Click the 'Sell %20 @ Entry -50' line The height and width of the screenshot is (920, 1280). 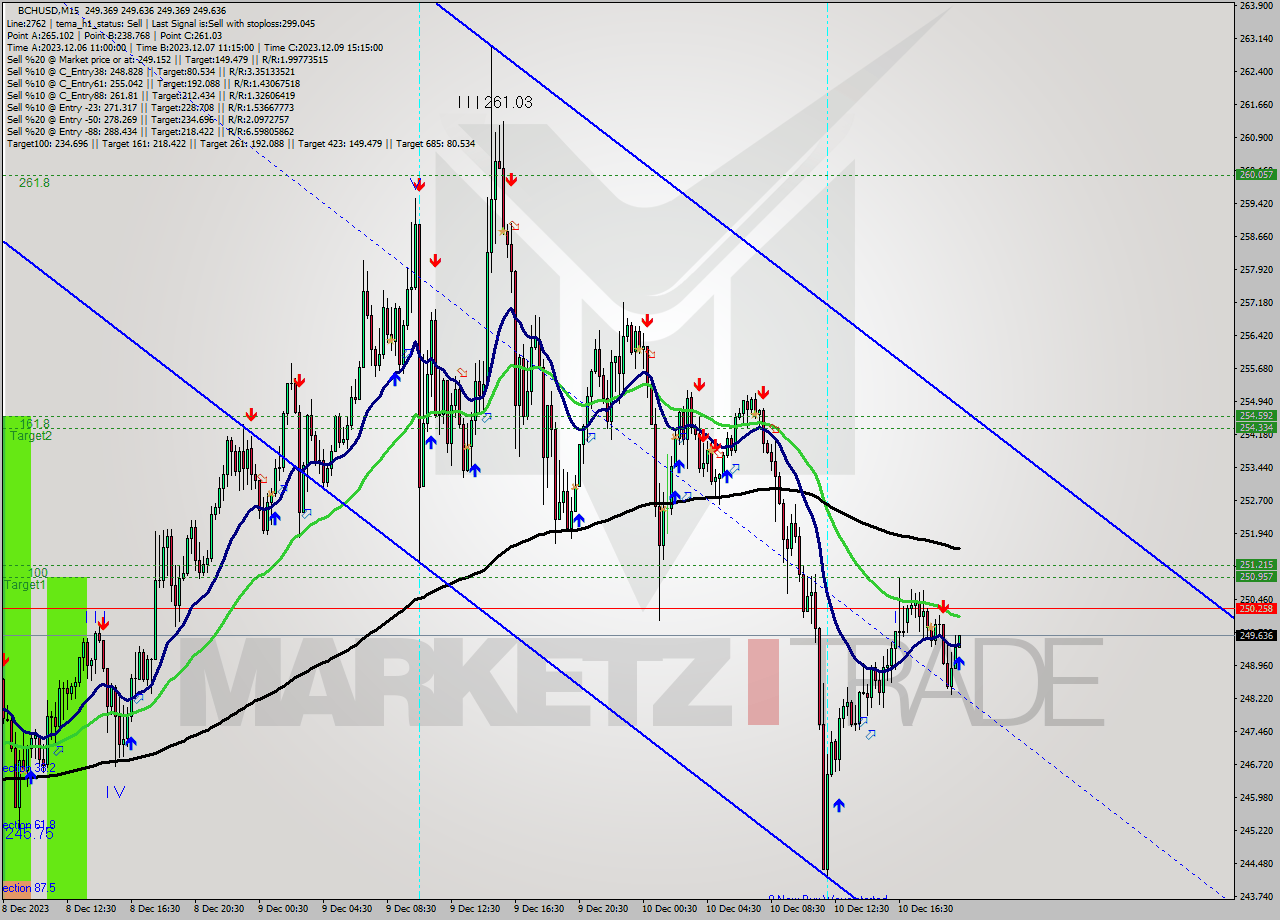pyautogui.click(x=150, y=119)
